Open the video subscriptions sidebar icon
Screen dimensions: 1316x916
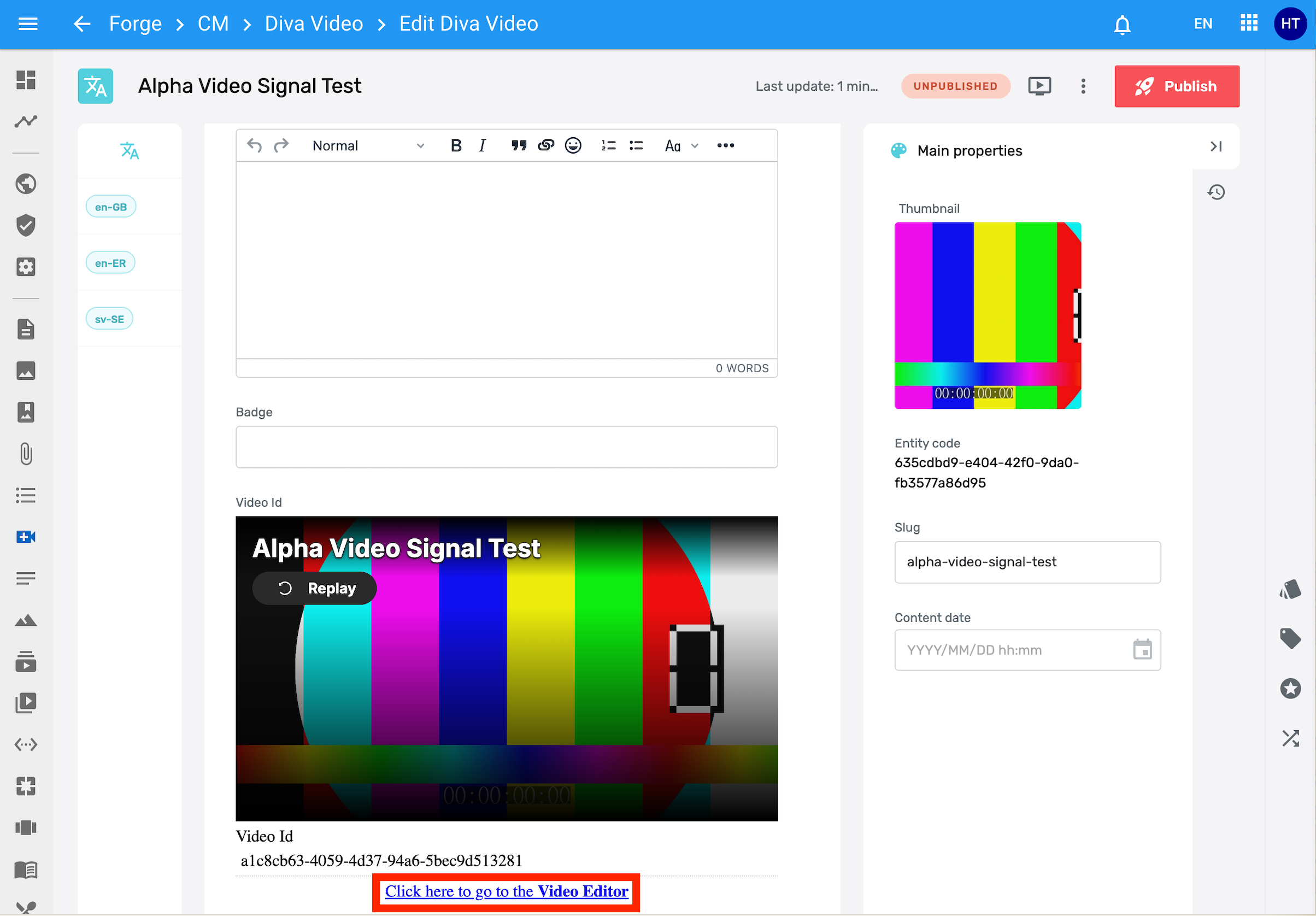point(26,661)
